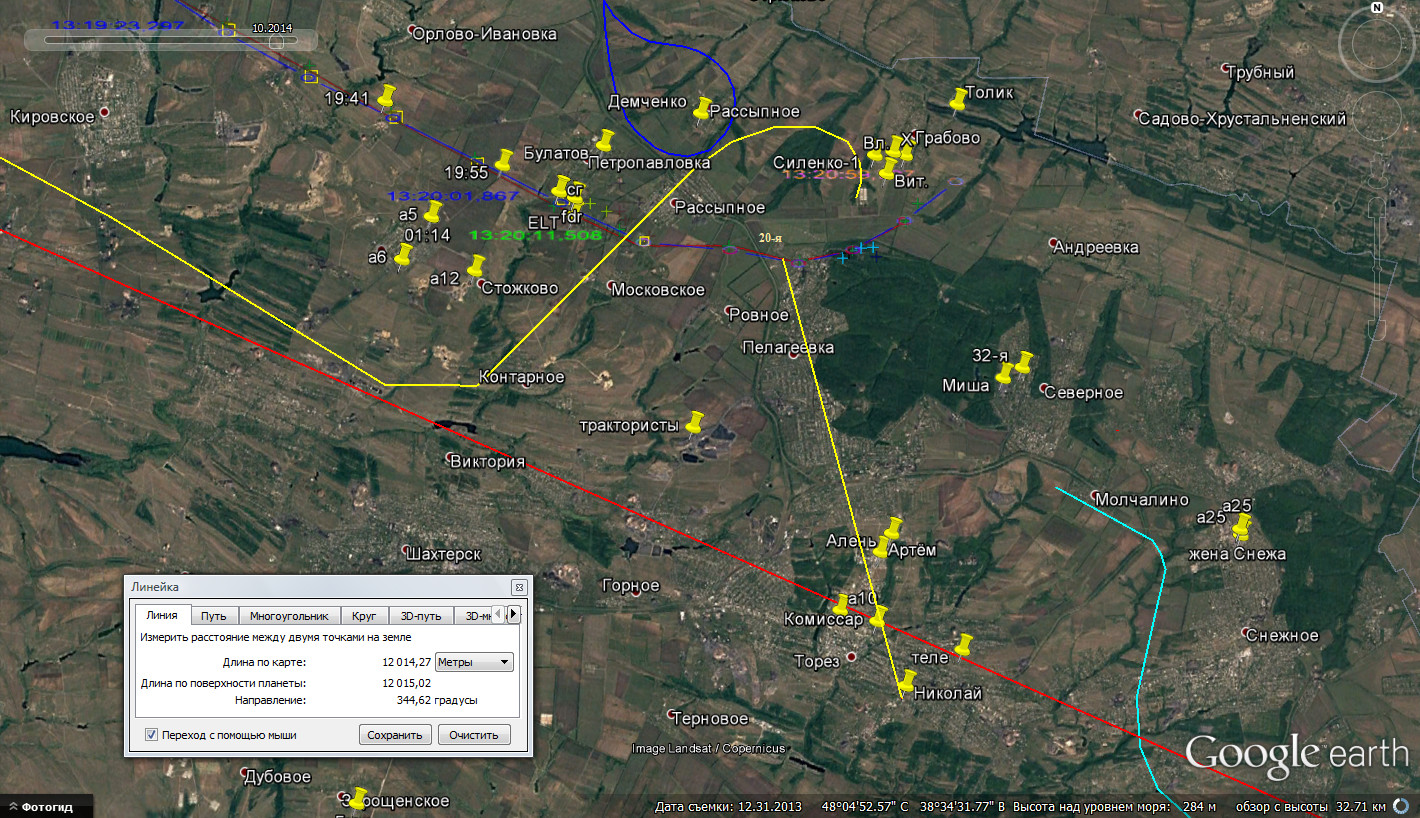The height and width of the screenshot is (818, 1420).
Task: Click the look-around navigation ring
Action: coord(1377,44)
